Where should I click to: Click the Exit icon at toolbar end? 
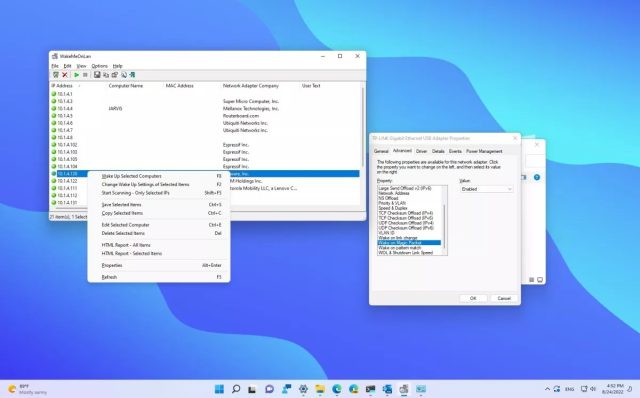(x=132, y=75)
